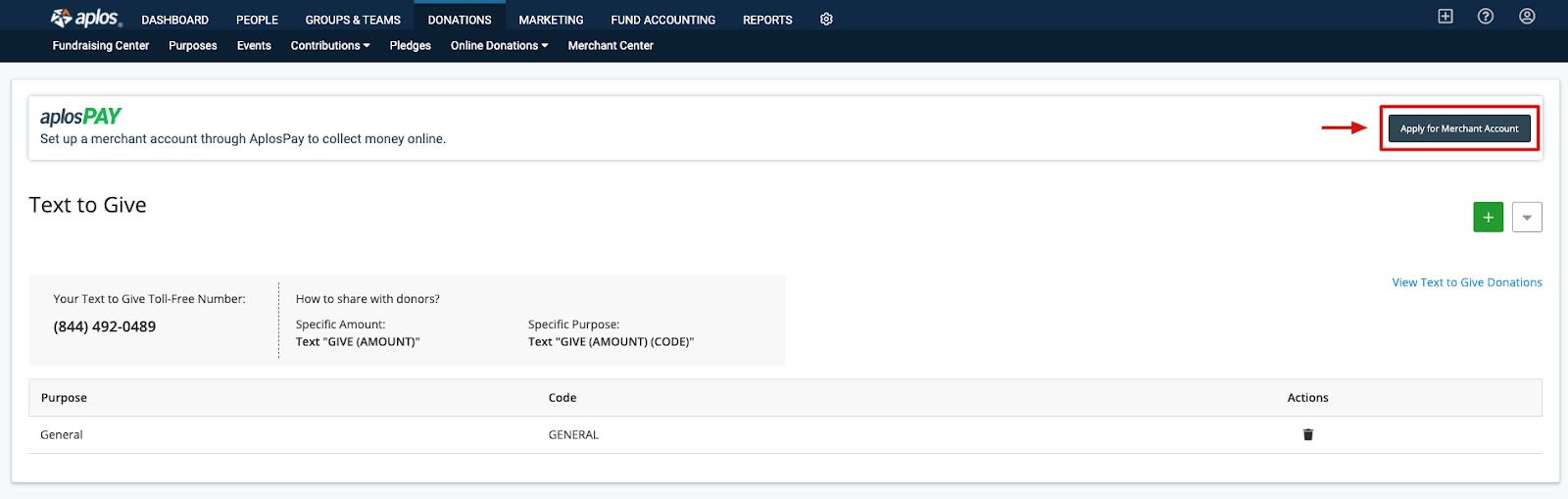Click the Text "GIVE (AMOUNT) (CODE)" instruction
The width and height of the screenshot is (1568, 499).
click(x=611, y=342)
